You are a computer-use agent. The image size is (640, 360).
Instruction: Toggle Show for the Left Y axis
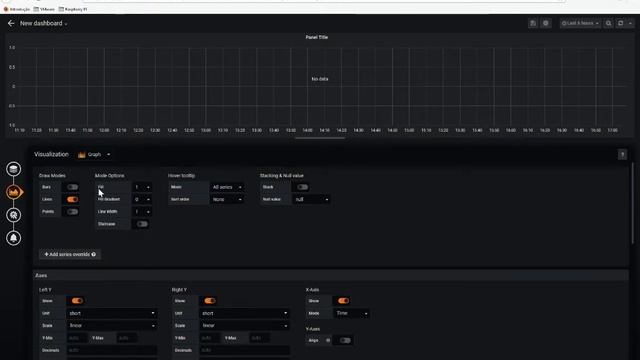(x=77, y=301)
